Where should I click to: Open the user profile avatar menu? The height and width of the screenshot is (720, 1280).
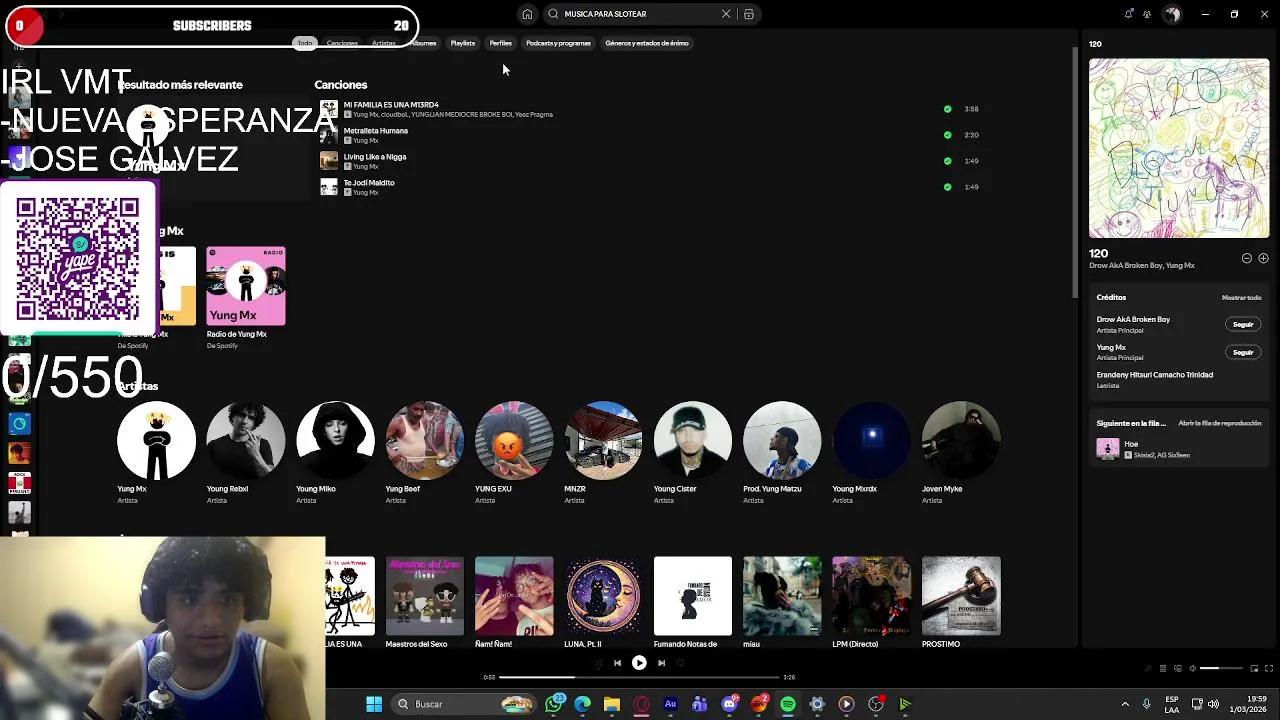1172,14
